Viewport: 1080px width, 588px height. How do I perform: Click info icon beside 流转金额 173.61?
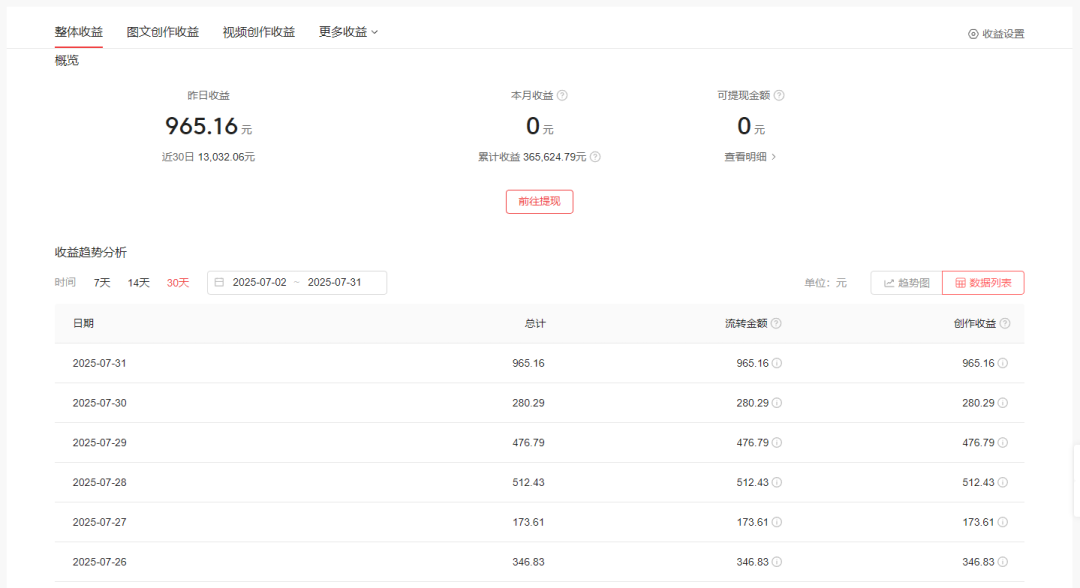pyautogui.click(x=777, y=523)
